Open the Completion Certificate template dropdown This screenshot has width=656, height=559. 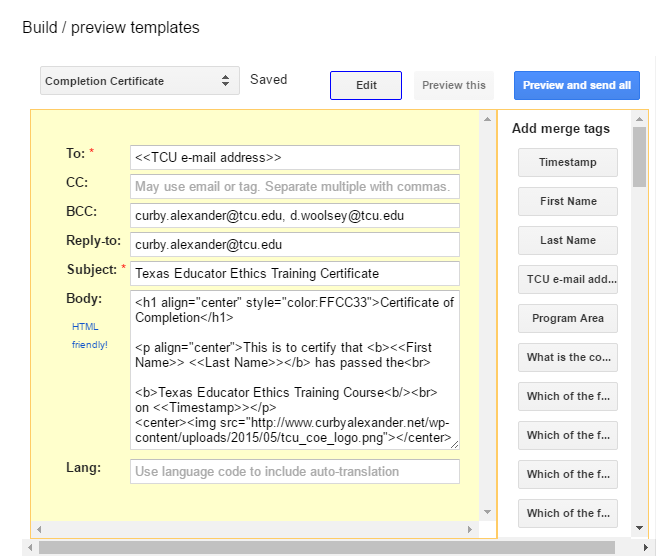[x=140, y=81]
